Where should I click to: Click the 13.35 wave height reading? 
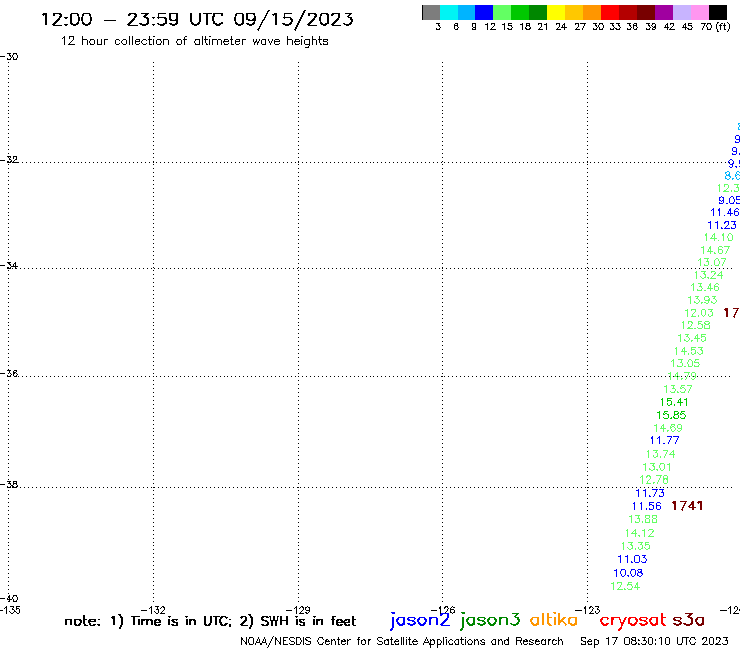[636, 546]
